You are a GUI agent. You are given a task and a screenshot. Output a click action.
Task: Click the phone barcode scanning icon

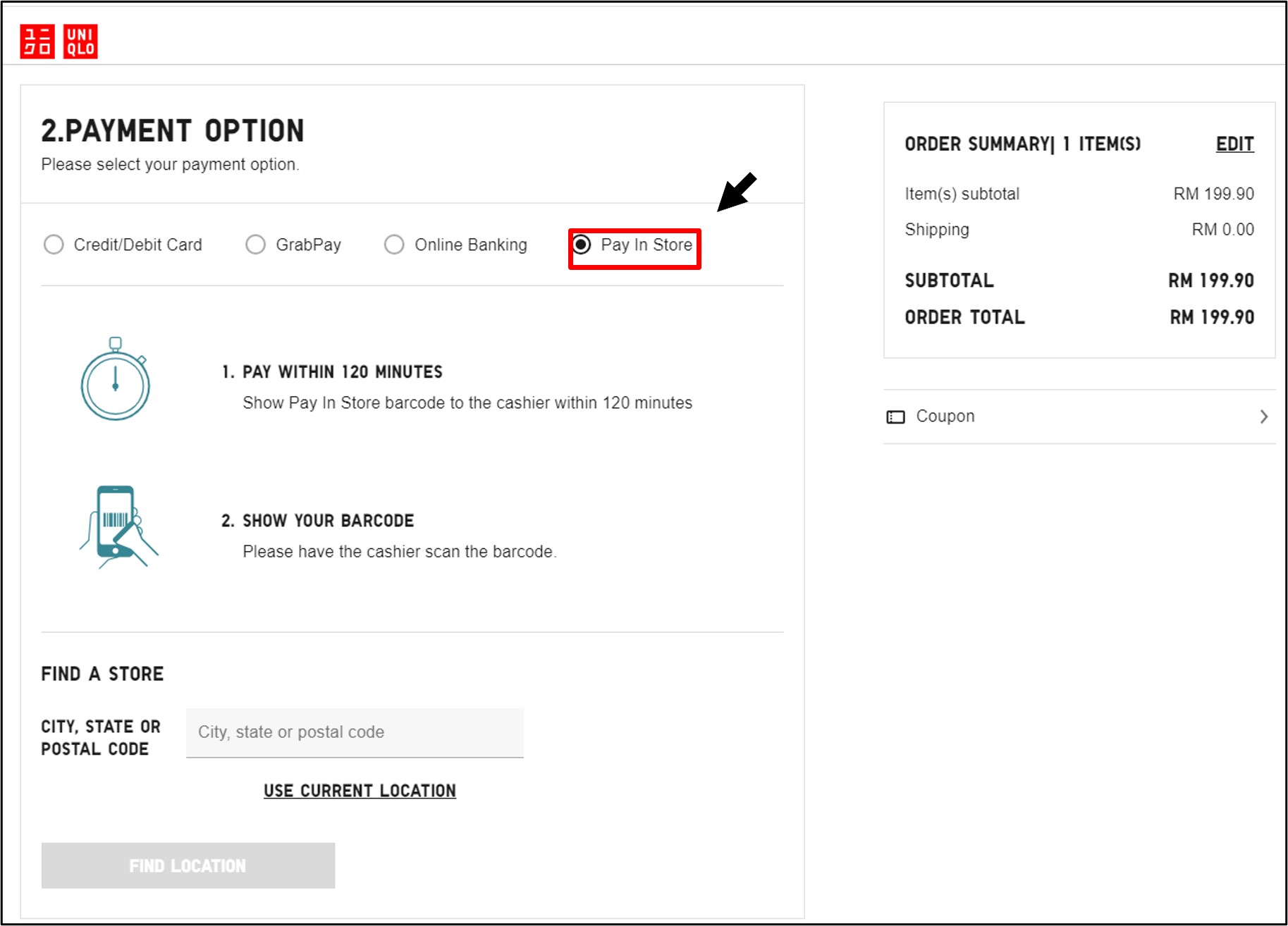[x=118, y=526]
